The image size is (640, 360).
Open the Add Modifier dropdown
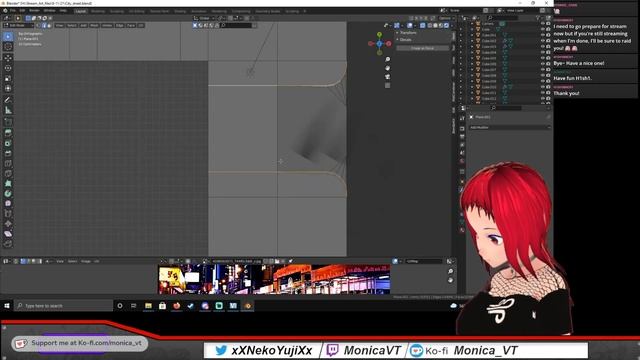[509, 127]
